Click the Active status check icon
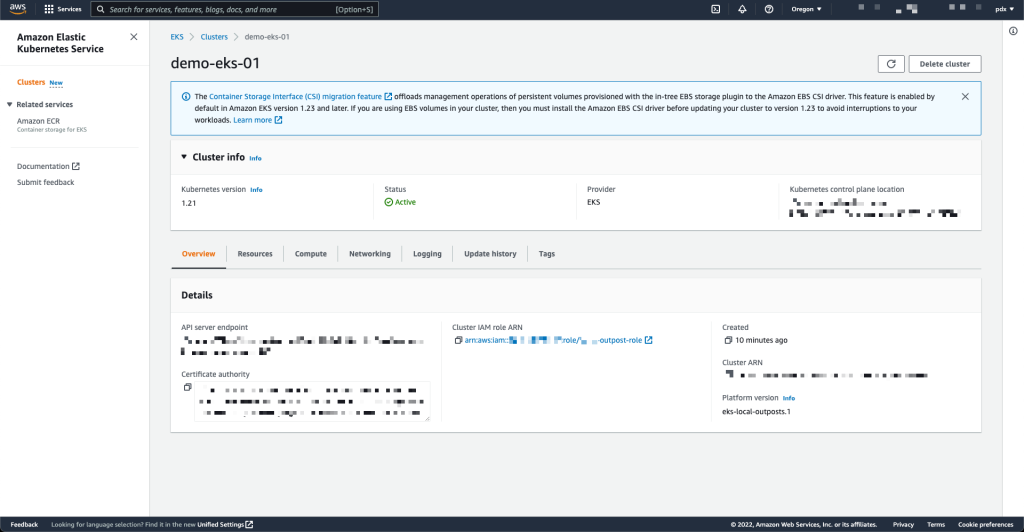1024x532 pixels. click(389, 202)
